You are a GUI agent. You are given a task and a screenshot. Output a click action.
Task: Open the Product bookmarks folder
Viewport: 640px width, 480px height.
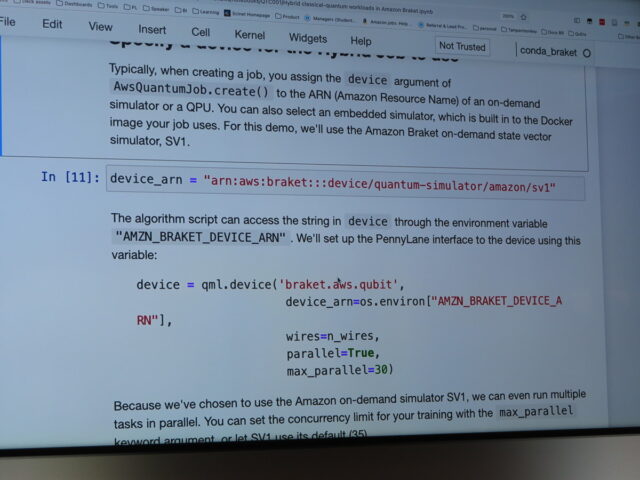(x=287, y=17)
